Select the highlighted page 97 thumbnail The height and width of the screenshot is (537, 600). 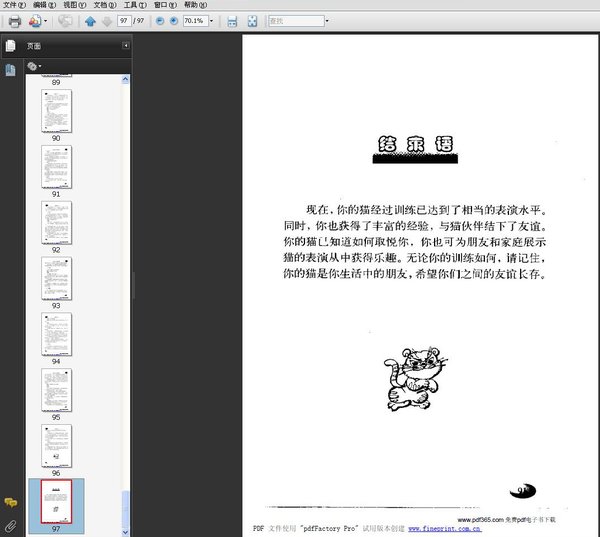tap(56, 502)
